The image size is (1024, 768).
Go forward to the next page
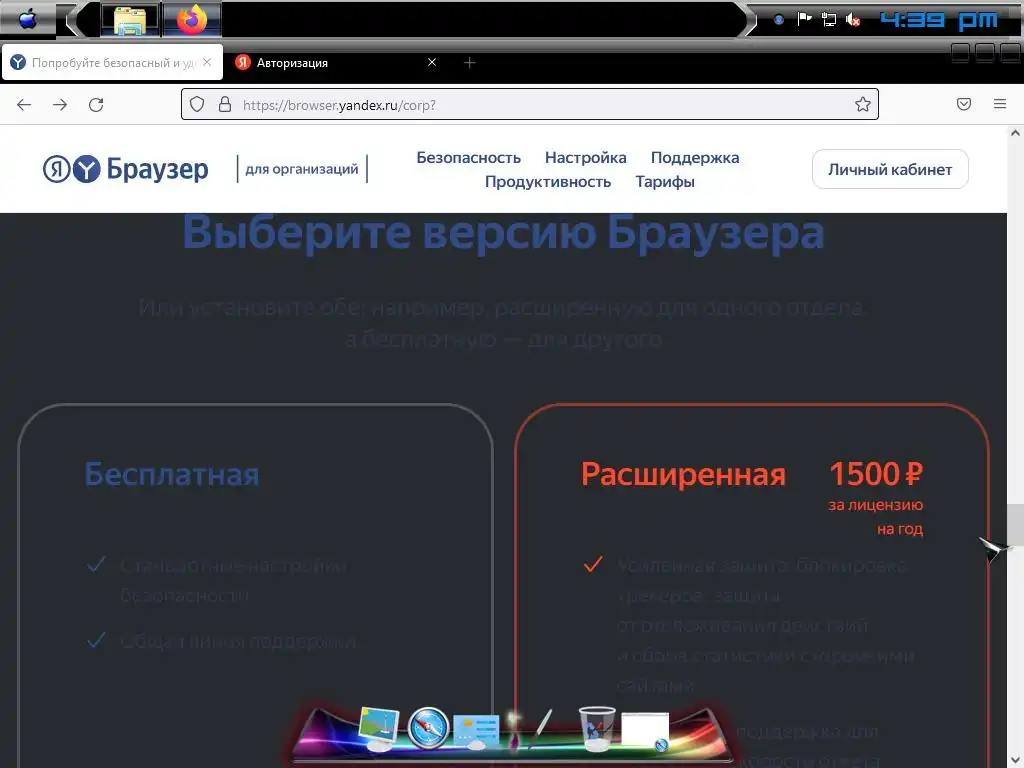60,104
